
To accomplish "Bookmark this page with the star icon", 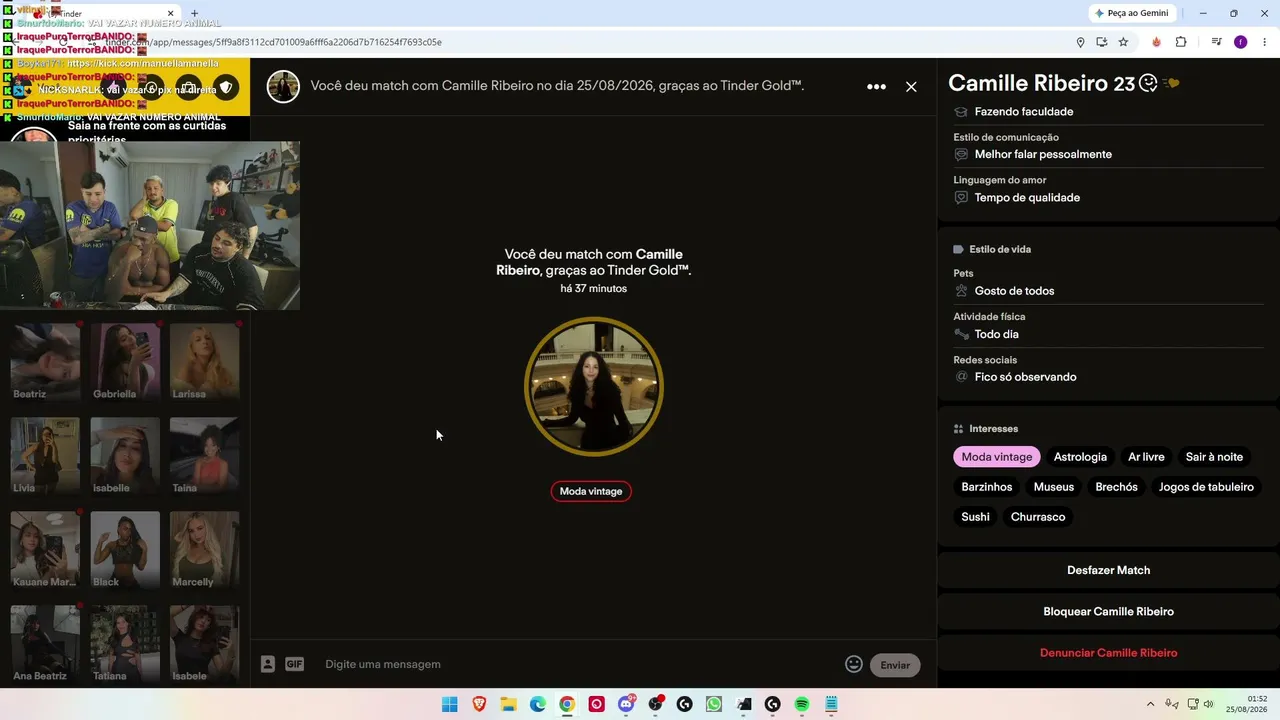I will click(x=1123, y=42).
